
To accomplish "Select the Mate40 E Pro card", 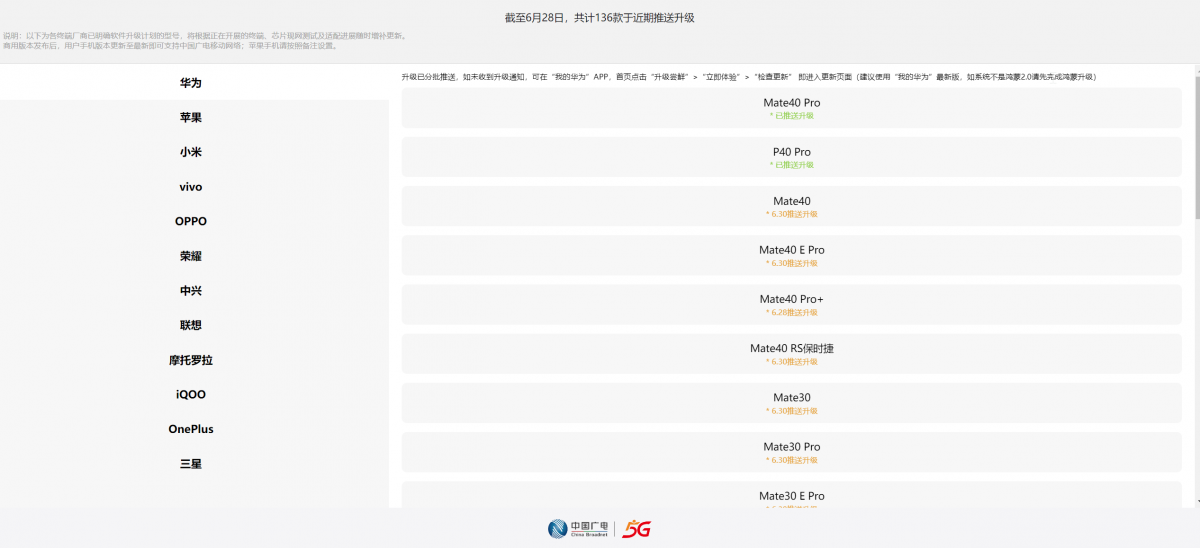I will click(x=791, y=255).
